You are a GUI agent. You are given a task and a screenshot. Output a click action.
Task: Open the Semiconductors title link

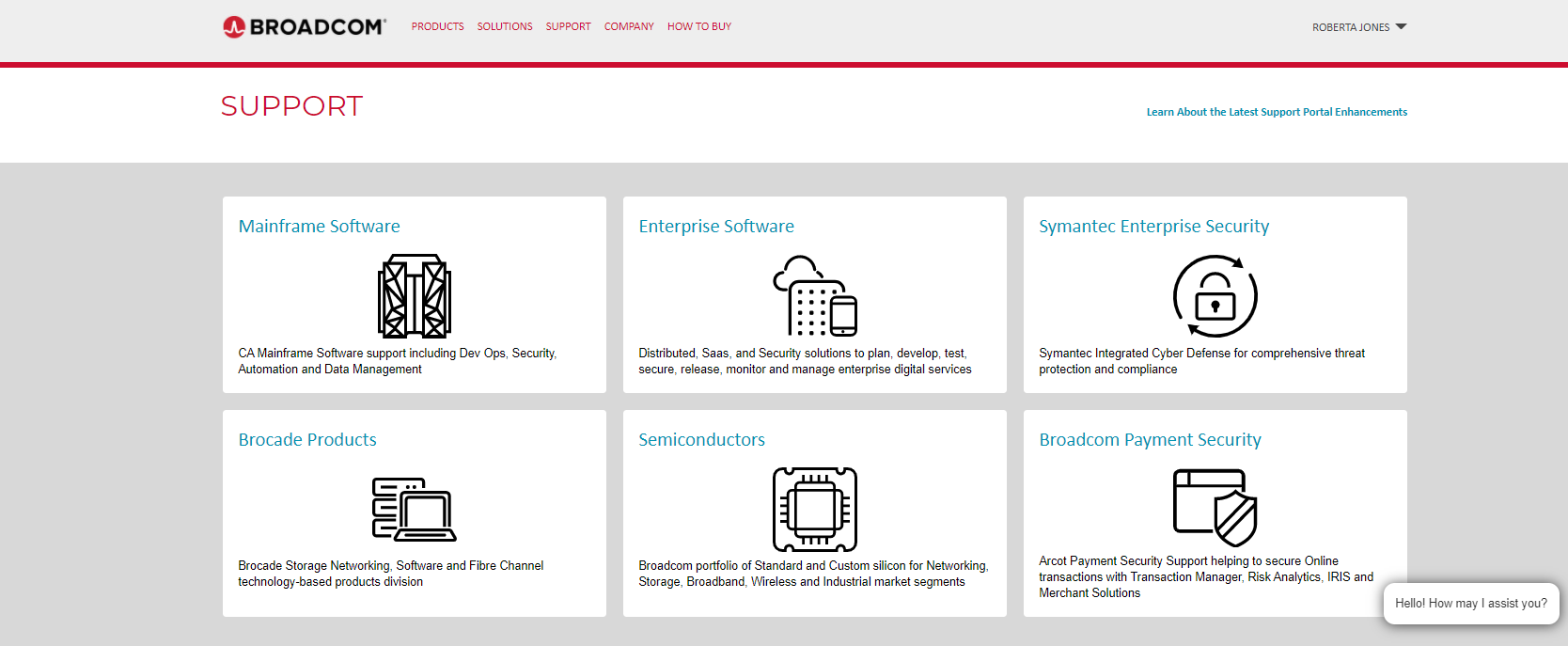point(702,439)
